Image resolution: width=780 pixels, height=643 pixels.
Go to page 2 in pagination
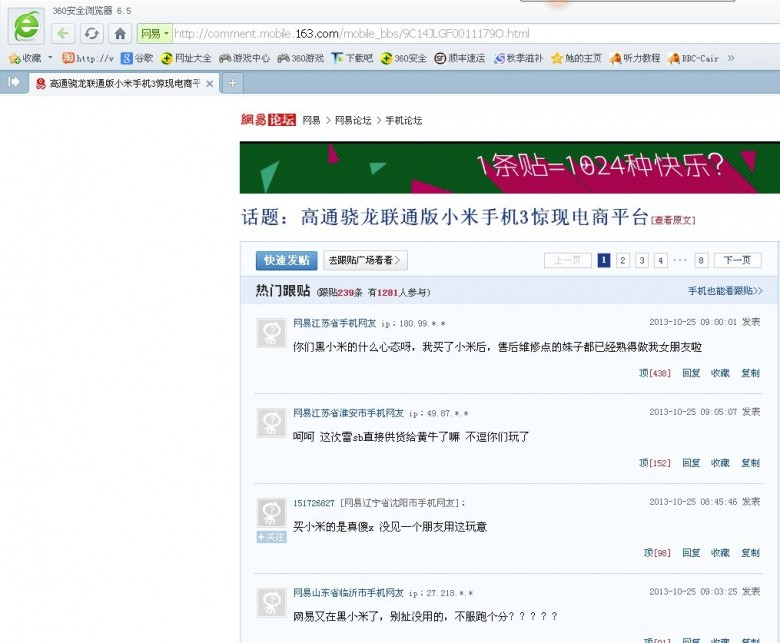623,260
